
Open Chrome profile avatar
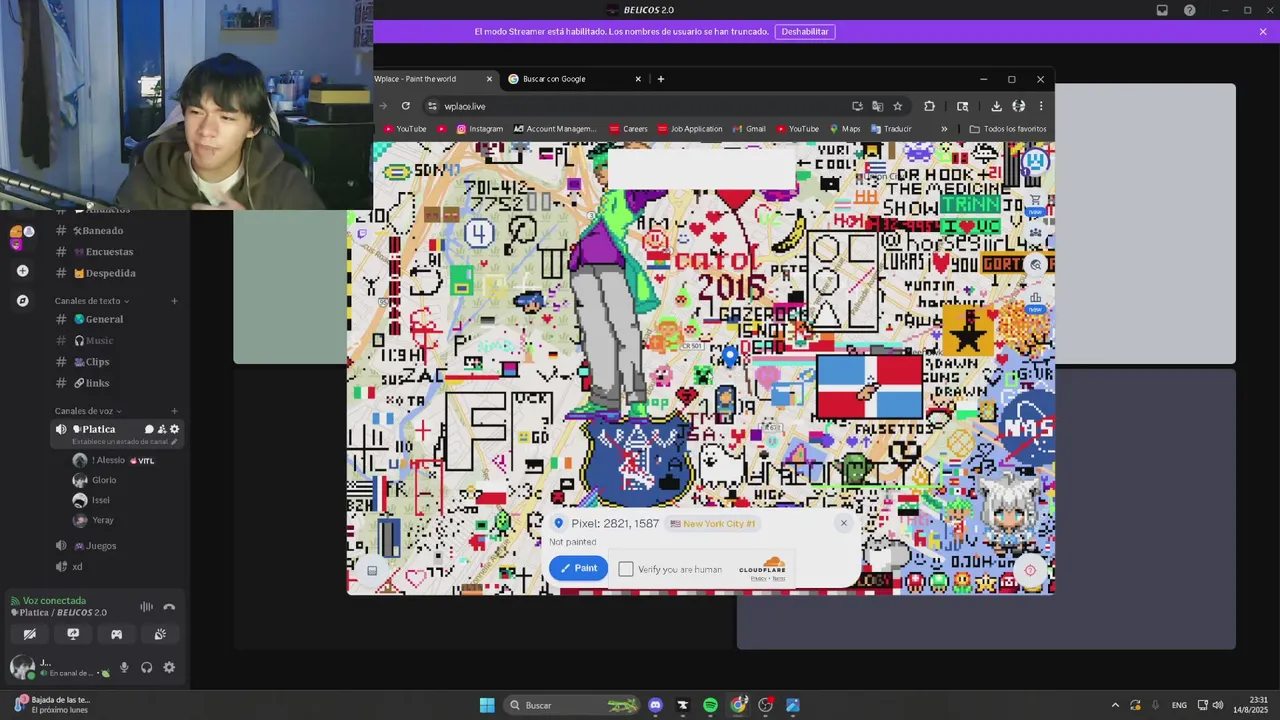pos(1018,106)
